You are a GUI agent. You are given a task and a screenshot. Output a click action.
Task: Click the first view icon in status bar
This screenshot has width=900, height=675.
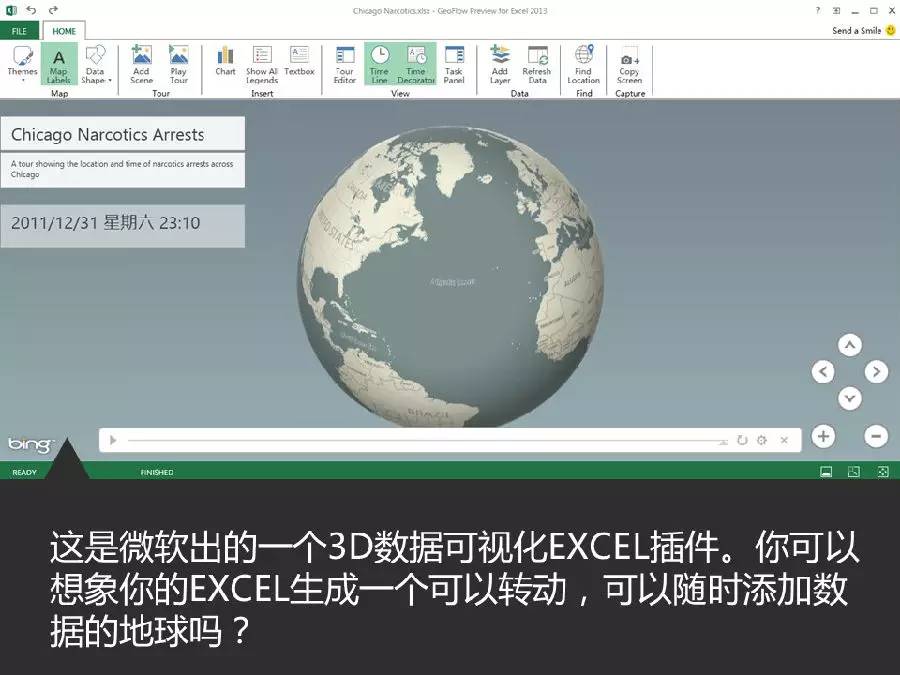826,472
